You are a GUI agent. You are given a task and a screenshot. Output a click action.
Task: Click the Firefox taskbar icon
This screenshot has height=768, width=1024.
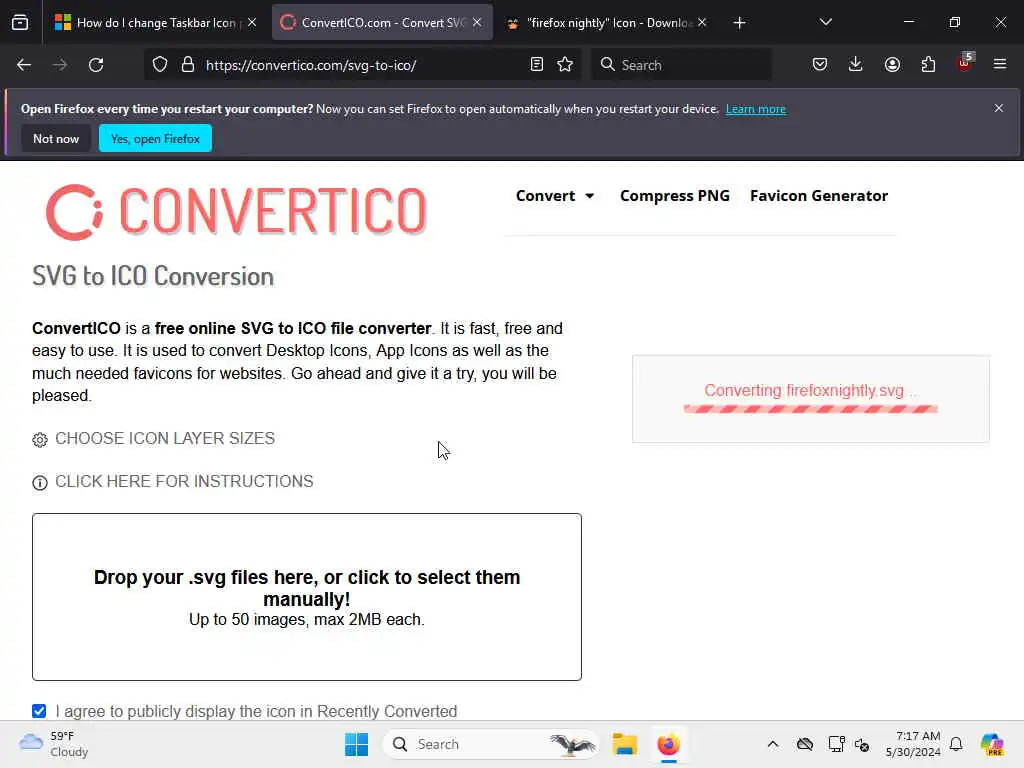coord(668,744)
